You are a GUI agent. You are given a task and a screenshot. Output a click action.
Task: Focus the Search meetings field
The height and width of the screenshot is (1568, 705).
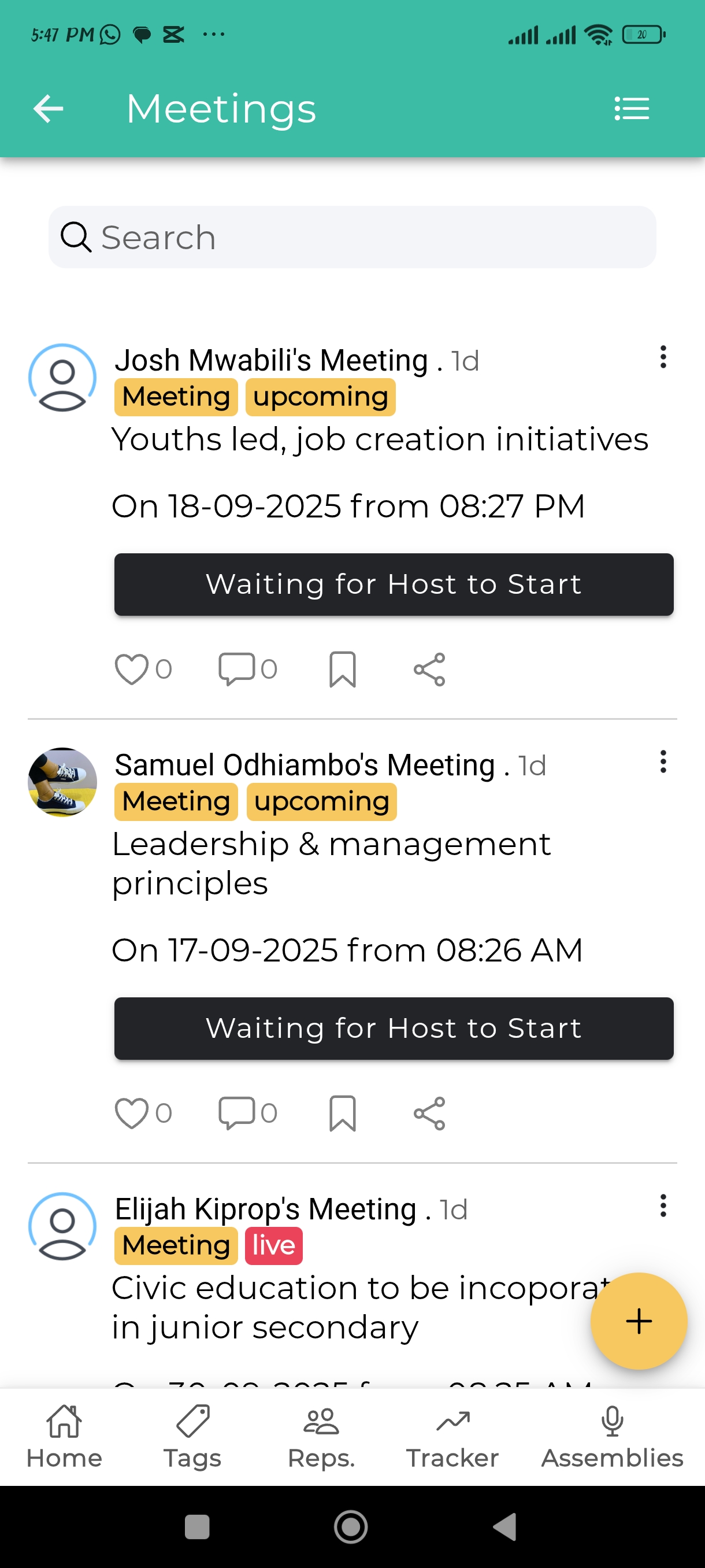pyautogui.click(x=352, y=237)
